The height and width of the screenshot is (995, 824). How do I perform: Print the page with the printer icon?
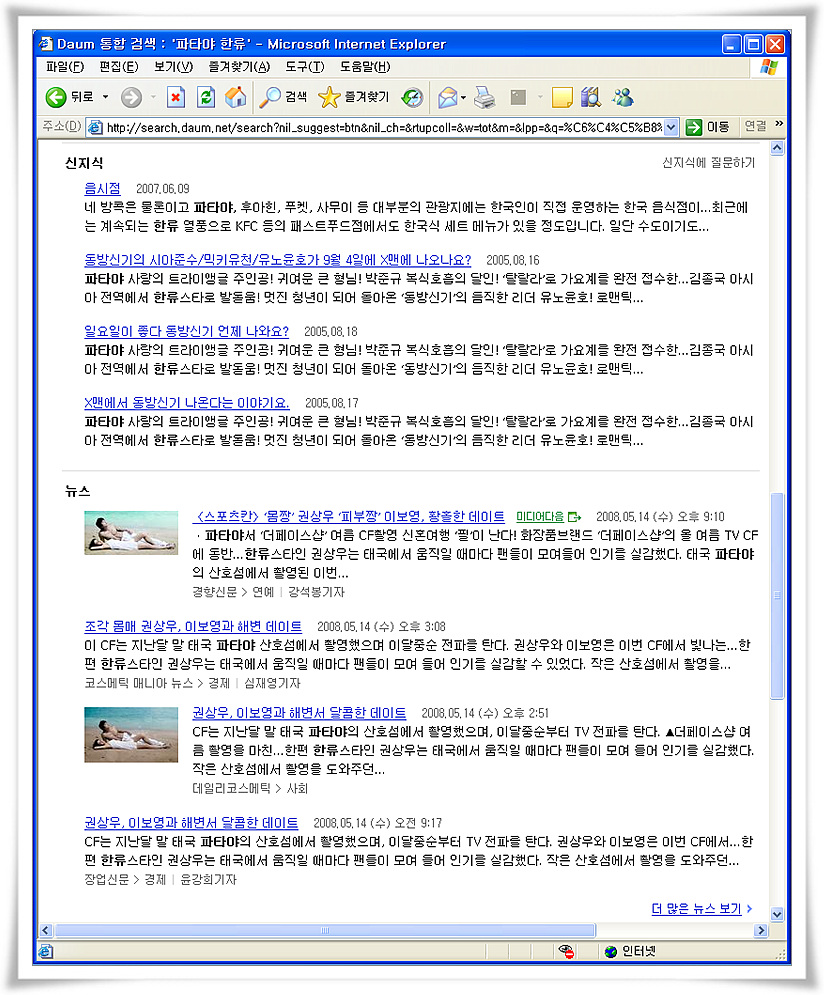pyautogui.click(x=484, y=97)
